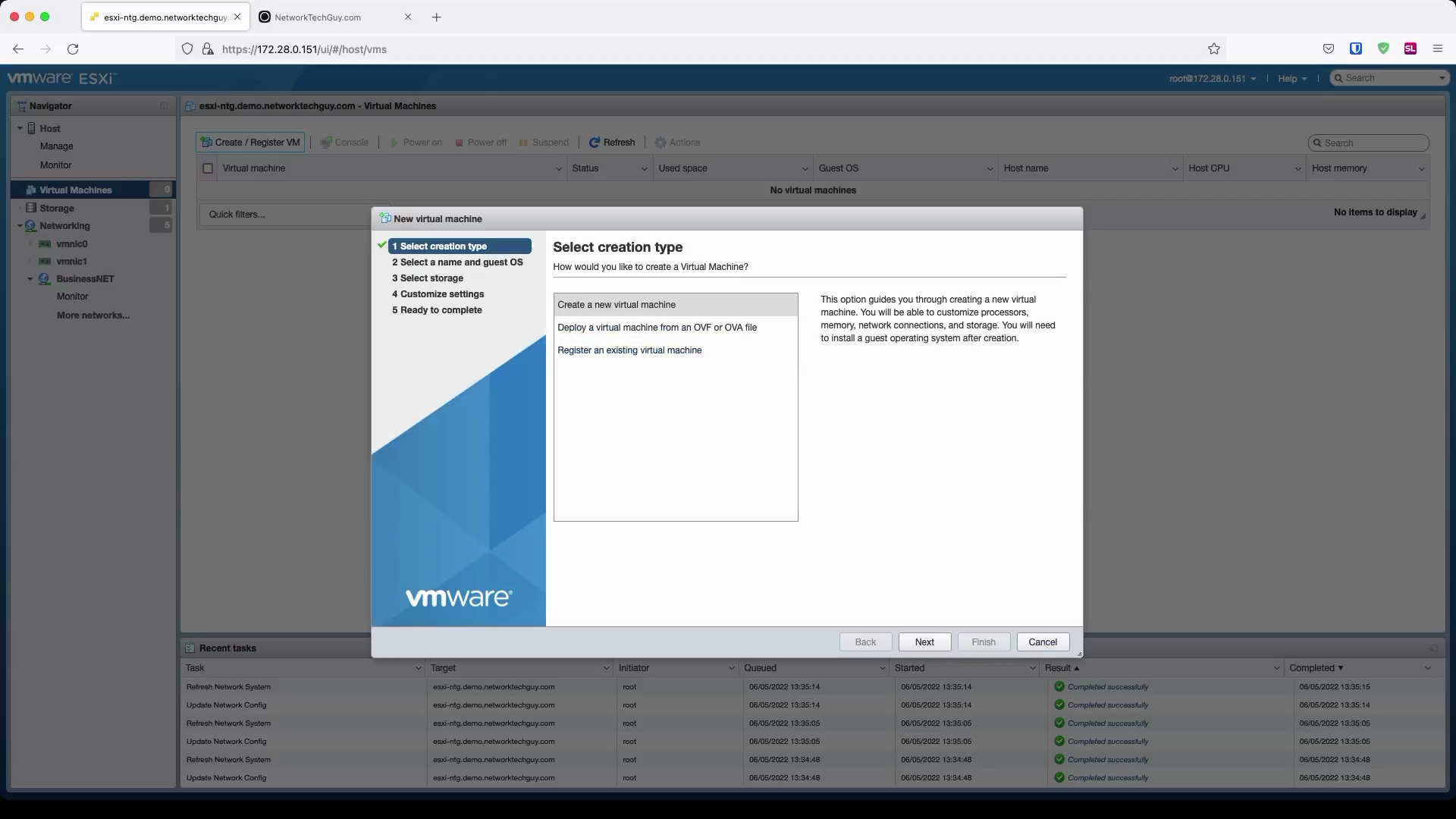Click the Virtual Machines navigator icon
This screenshot has width=1456, height=819.
[x=31, y=190]
